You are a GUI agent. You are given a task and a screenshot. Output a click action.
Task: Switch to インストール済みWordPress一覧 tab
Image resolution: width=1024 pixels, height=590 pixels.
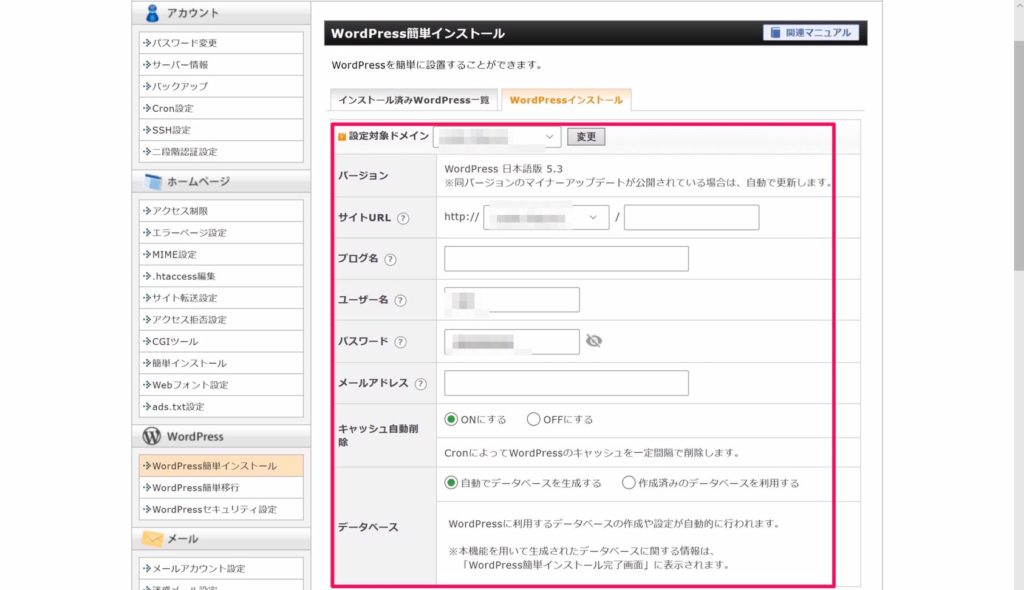(414, 100)
